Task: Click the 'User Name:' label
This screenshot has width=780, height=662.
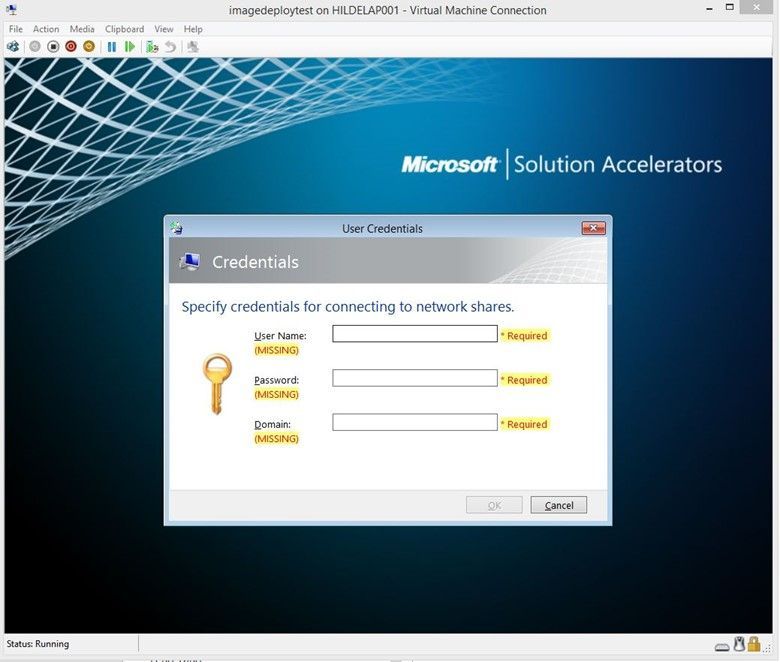Action: point(280,336)
